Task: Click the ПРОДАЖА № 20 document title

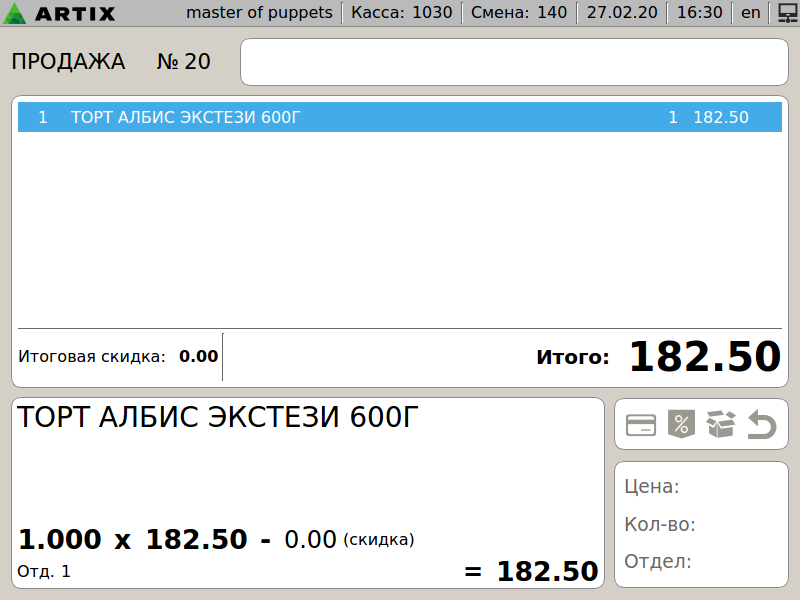Action: coord(111,62)
